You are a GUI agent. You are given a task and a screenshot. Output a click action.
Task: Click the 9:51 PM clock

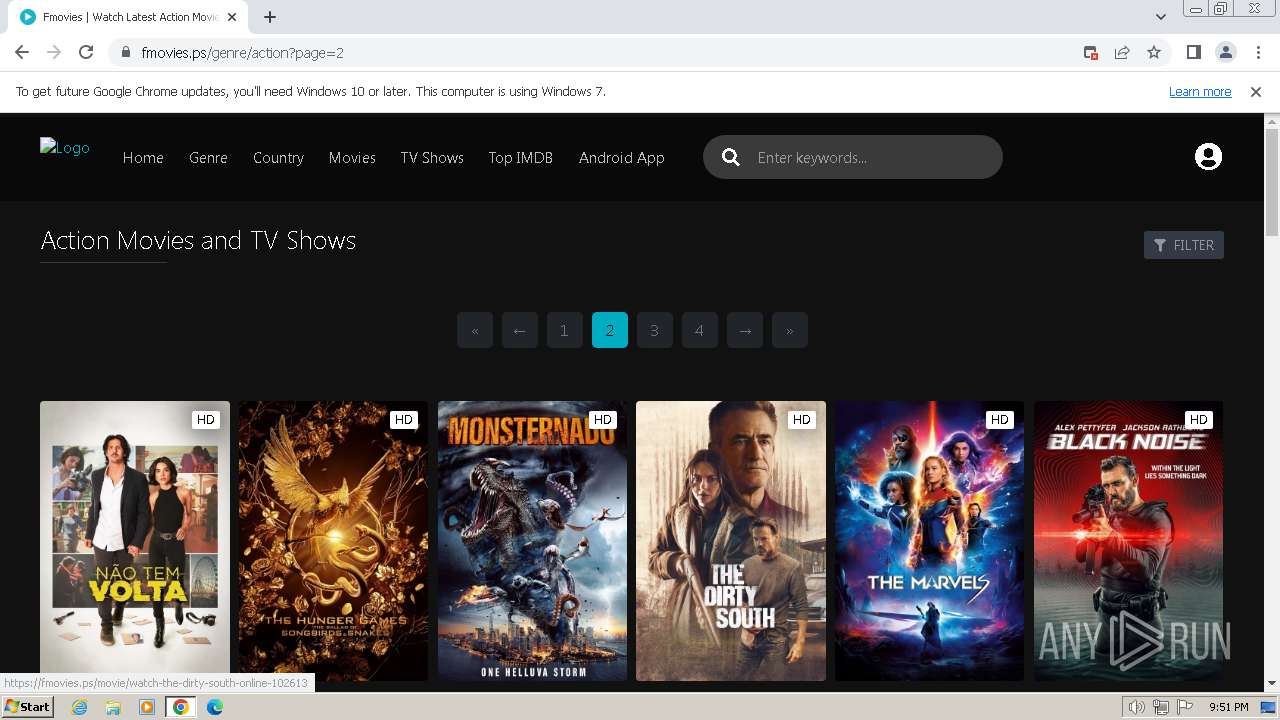1228,707
